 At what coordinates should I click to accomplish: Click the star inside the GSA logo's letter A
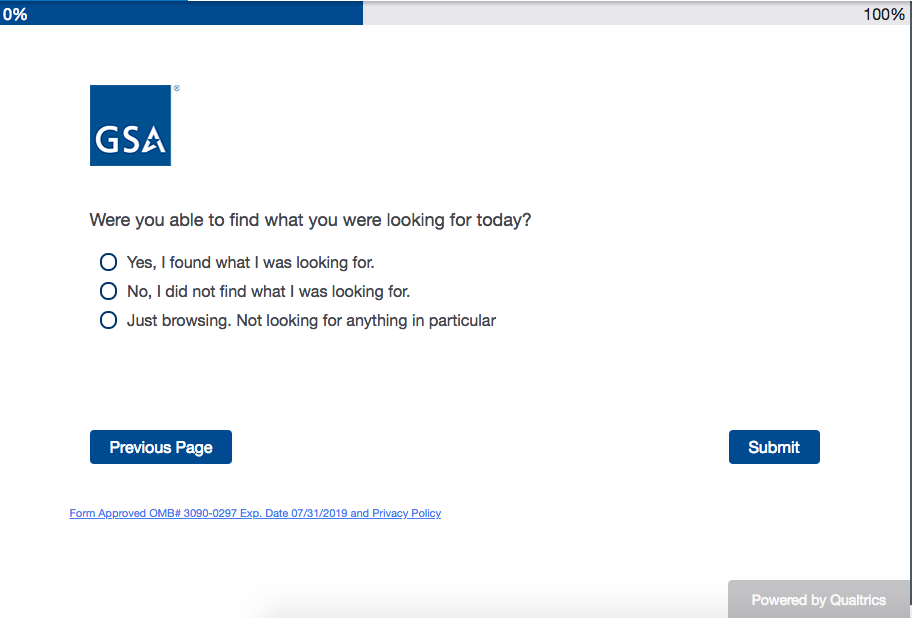click(x=154, y=143)
